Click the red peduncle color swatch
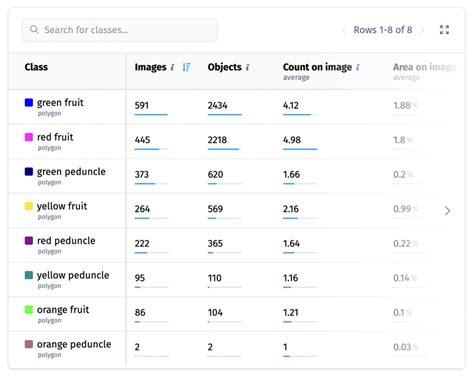474x379 pixels. point(29,240)
